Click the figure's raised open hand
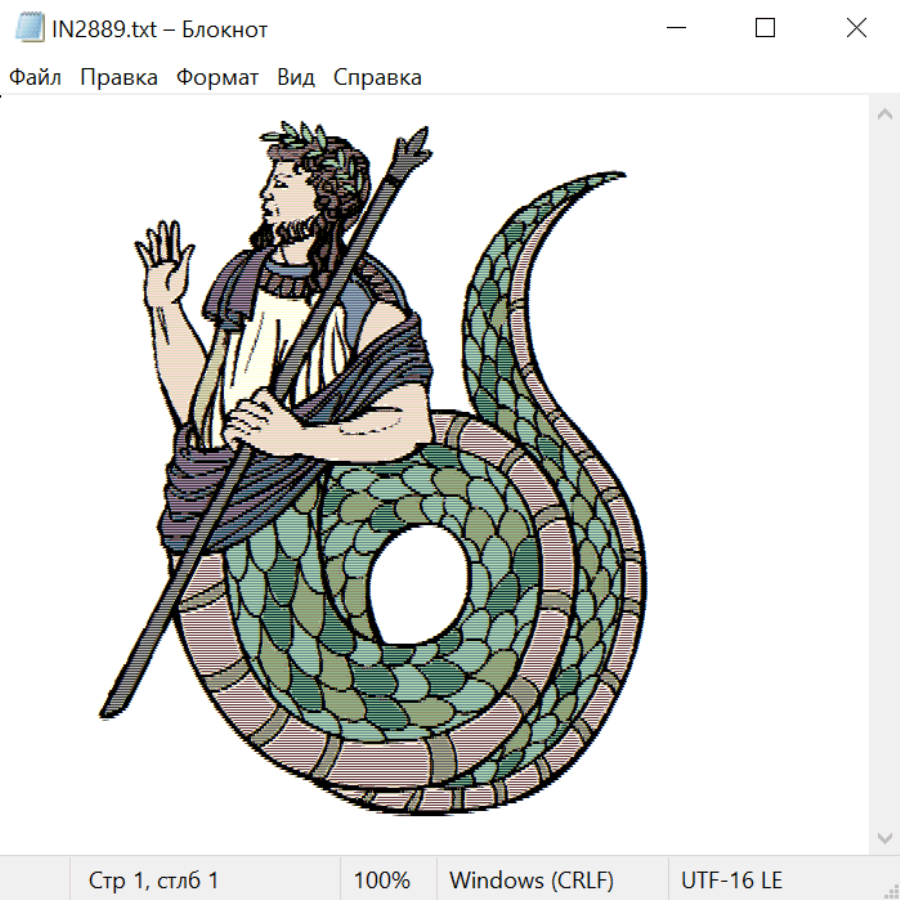The width and height of the screenshot is (900, 900). coord(166,262)
